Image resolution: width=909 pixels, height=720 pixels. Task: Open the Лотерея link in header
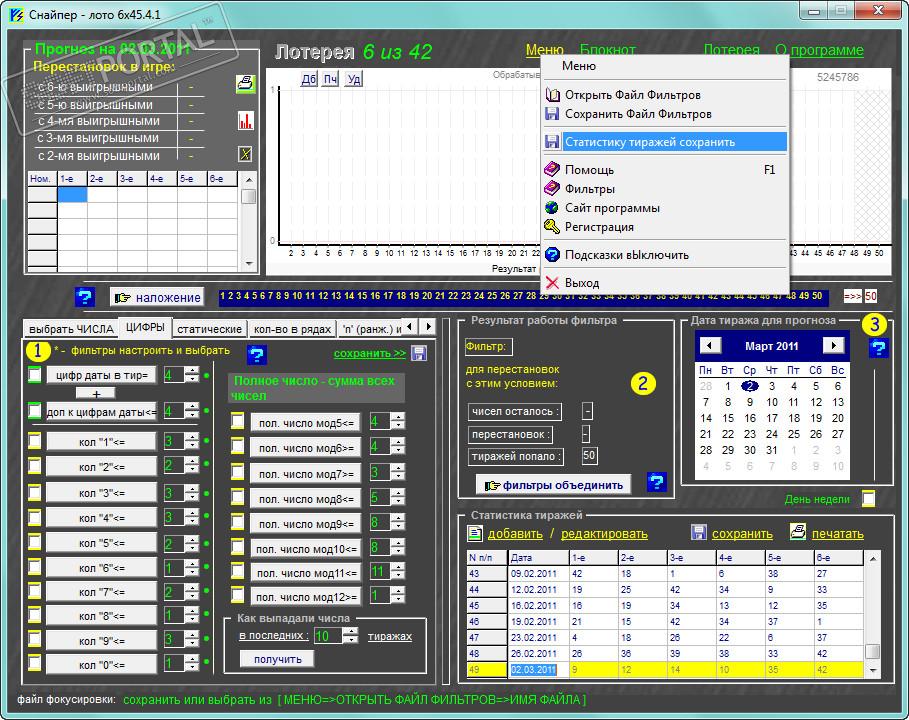point(732,50)
